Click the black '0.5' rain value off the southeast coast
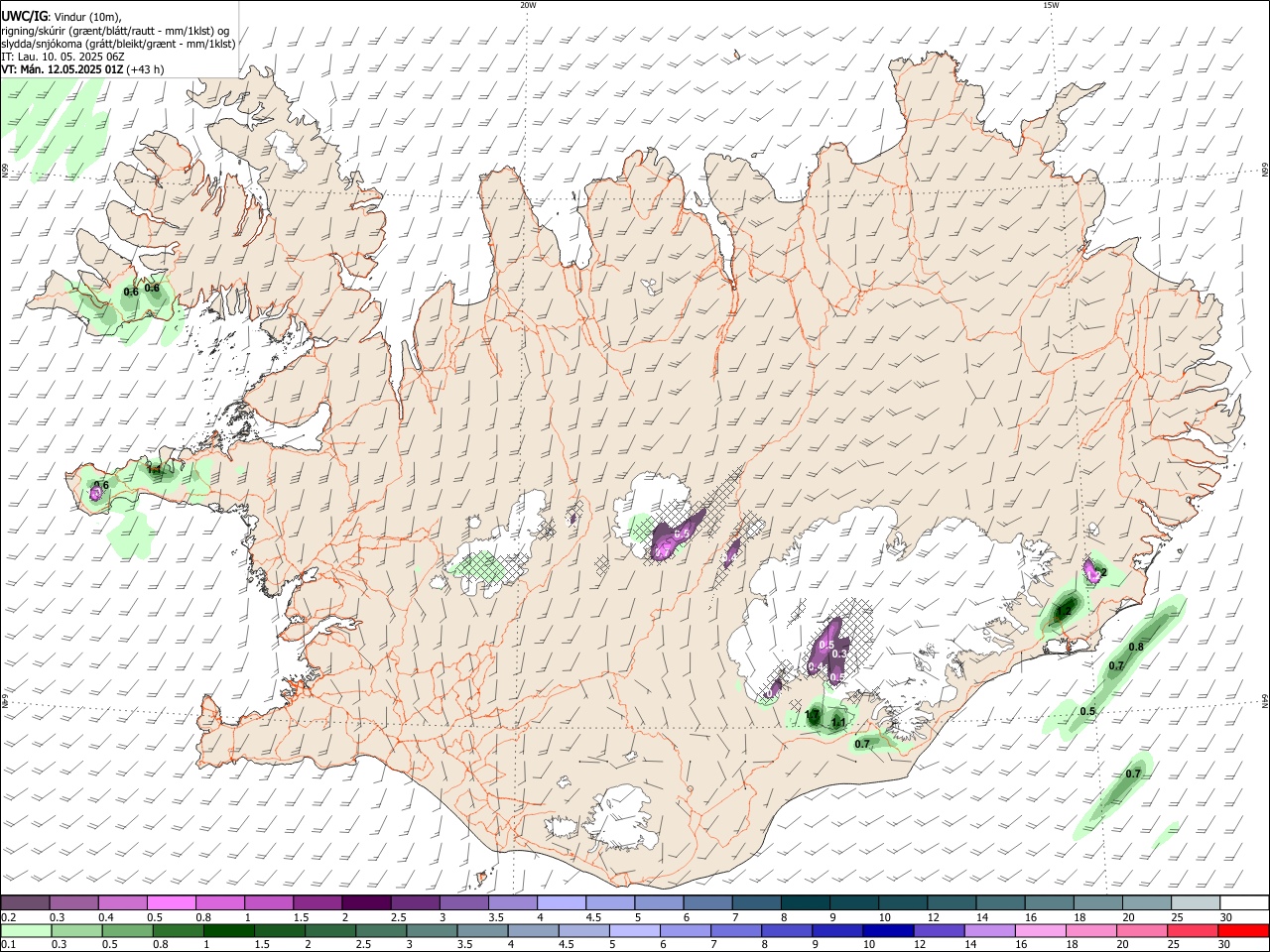 coord(1087,712)
